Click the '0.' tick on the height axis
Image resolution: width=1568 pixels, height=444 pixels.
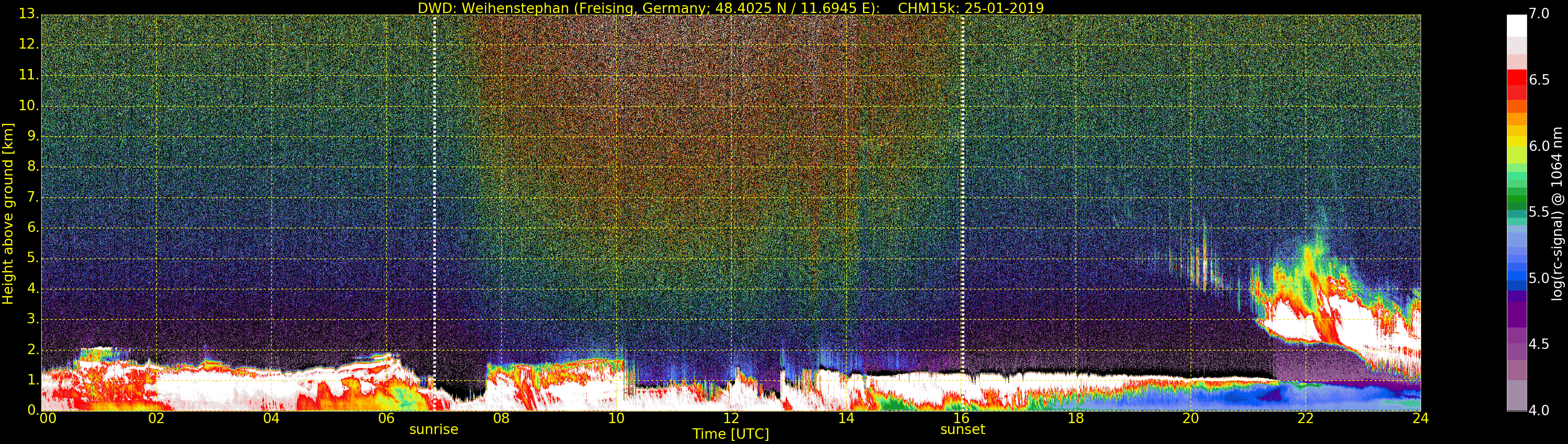(32, 410)
